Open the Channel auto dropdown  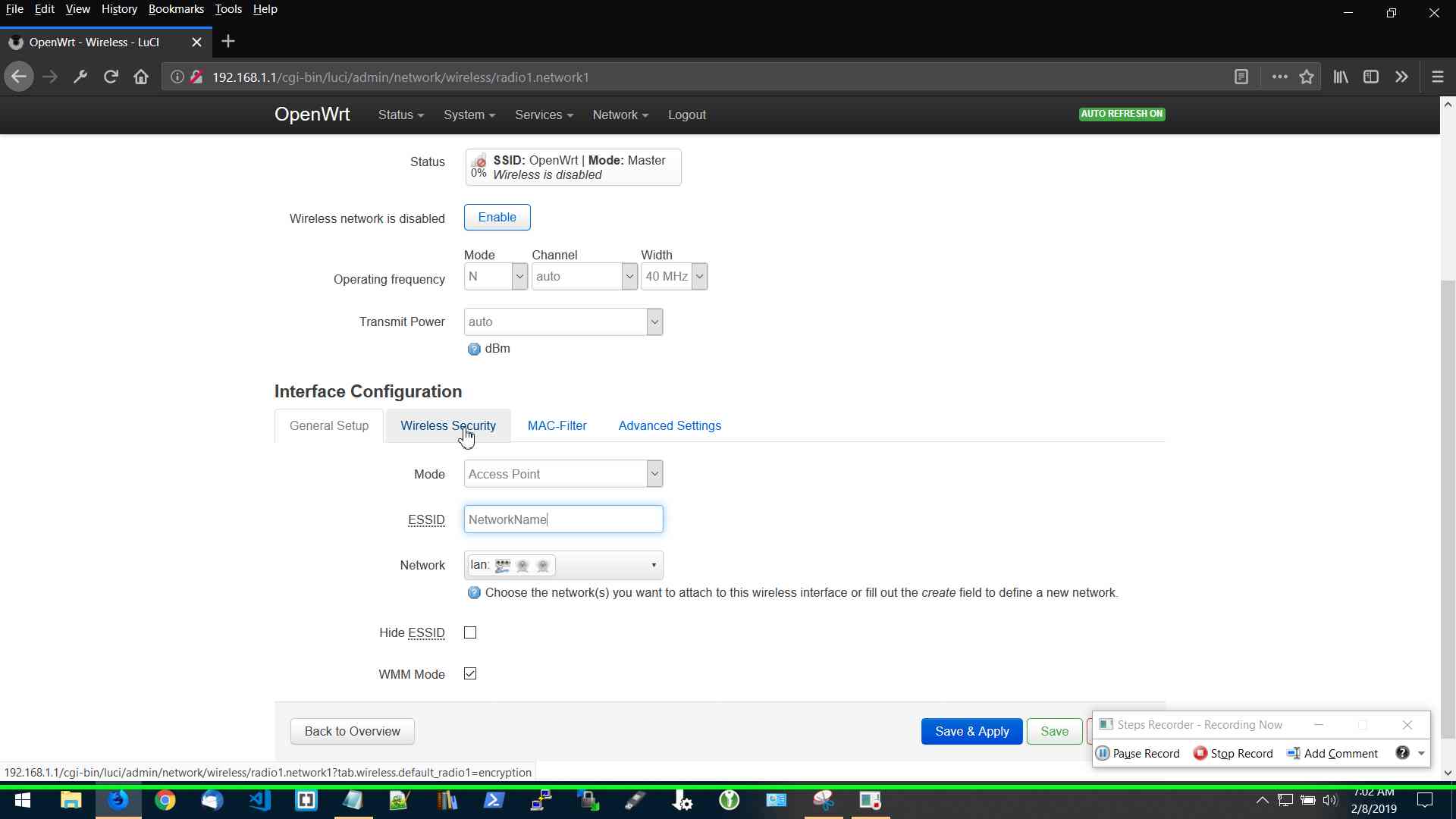(x=584, y=276)
